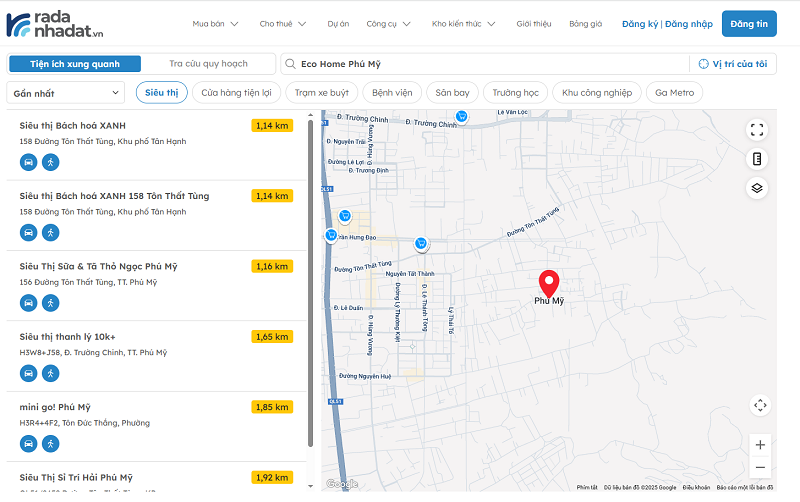
Task: Click the 1,65 km distance badge
Action: (x=272, y=337)
